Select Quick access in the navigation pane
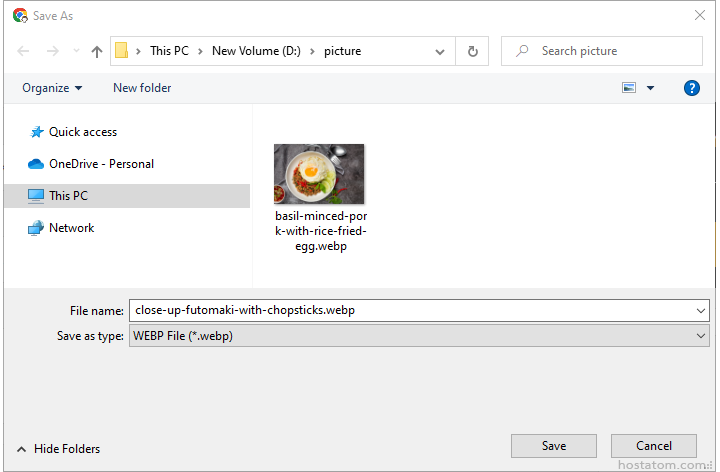 click(82, 132)
